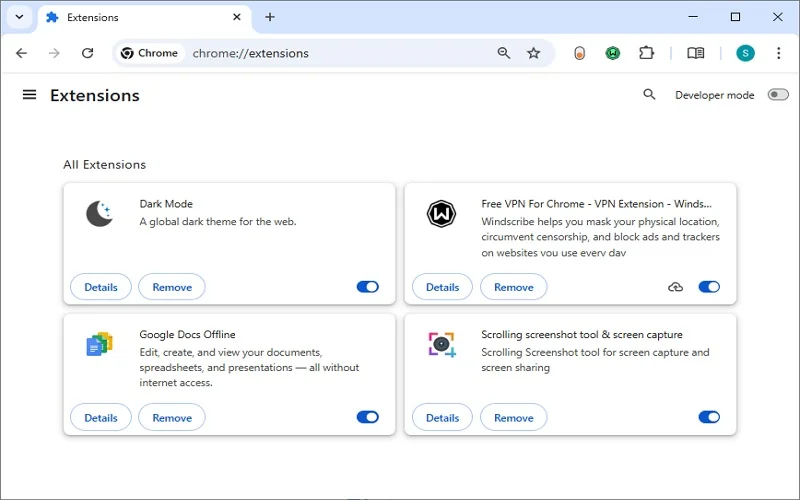Remove the Scrolling screenshot tool extension
Viewport: 800px width, 500px height.
[x=514, y=418]
